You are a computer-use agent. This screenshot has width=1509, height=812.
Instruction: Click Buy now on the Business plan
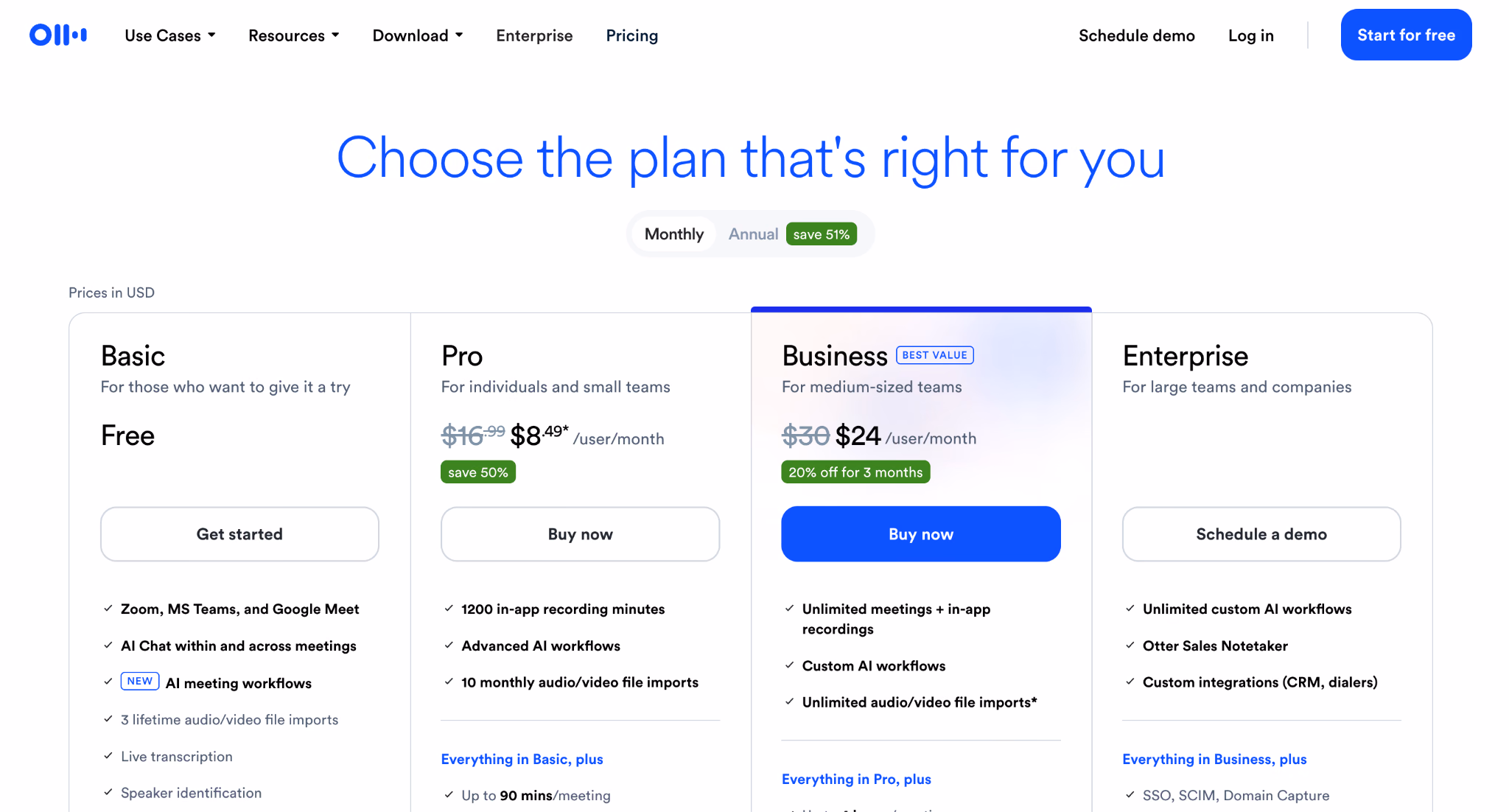click(x=921, y=534)
